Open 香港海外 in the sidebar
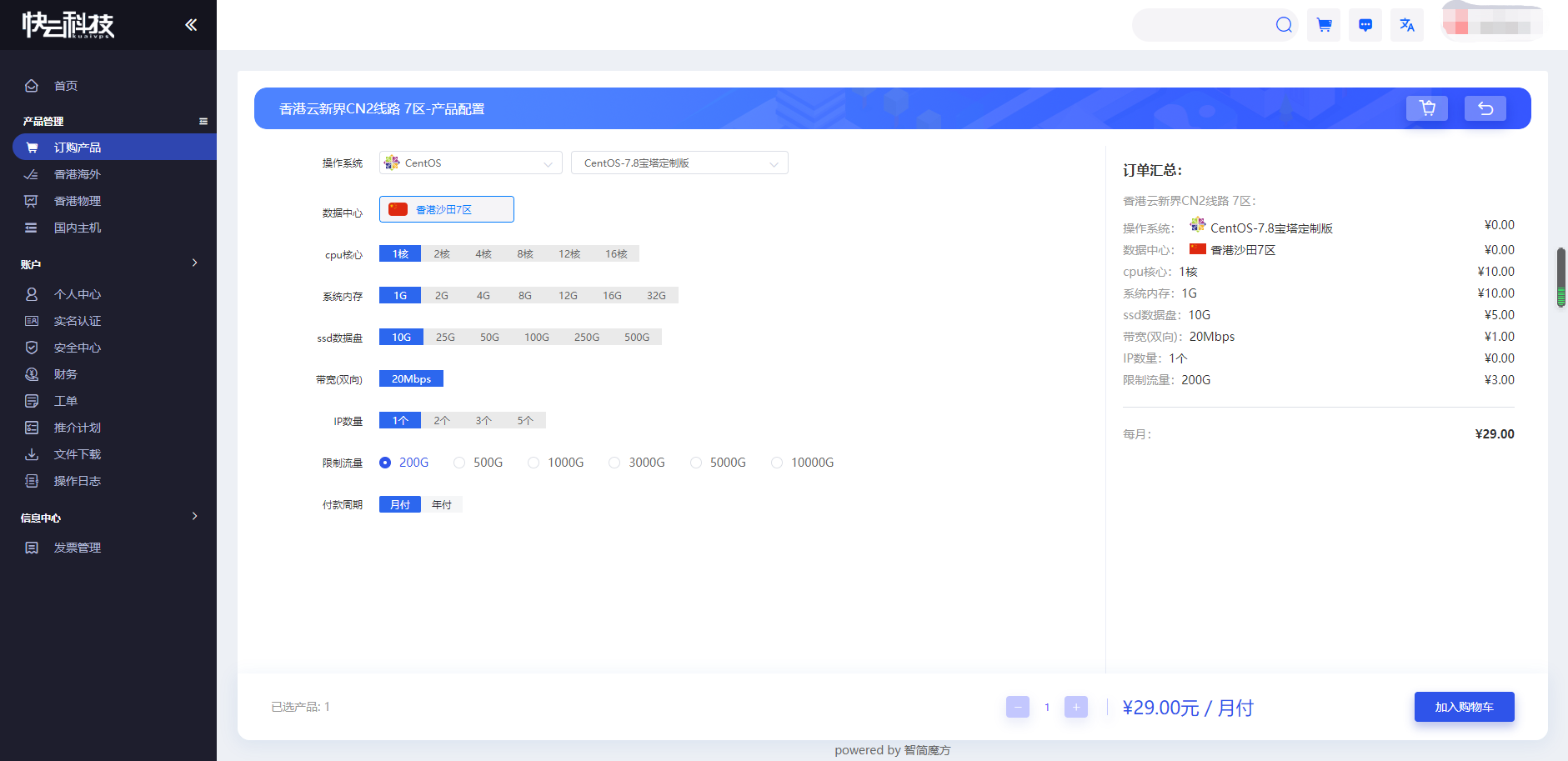This screenshot has width=1568, height=761. [x=78, y=174]
